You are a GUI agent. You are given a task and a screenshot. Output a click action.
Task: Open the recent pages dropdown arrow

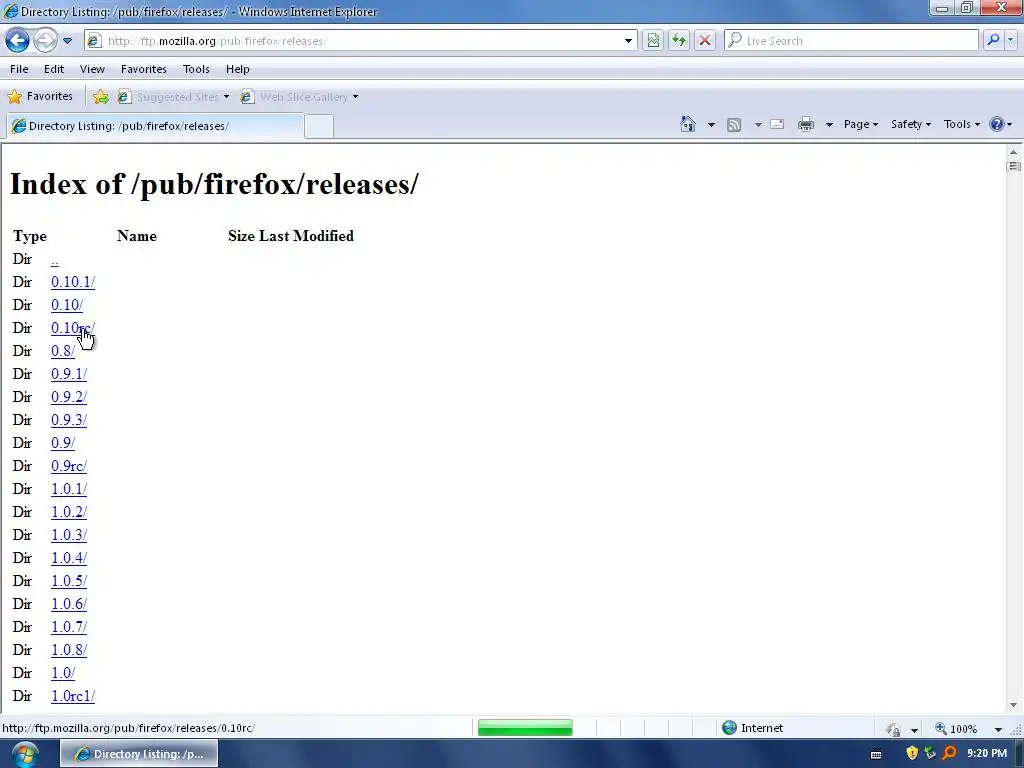tap(67, 40)
